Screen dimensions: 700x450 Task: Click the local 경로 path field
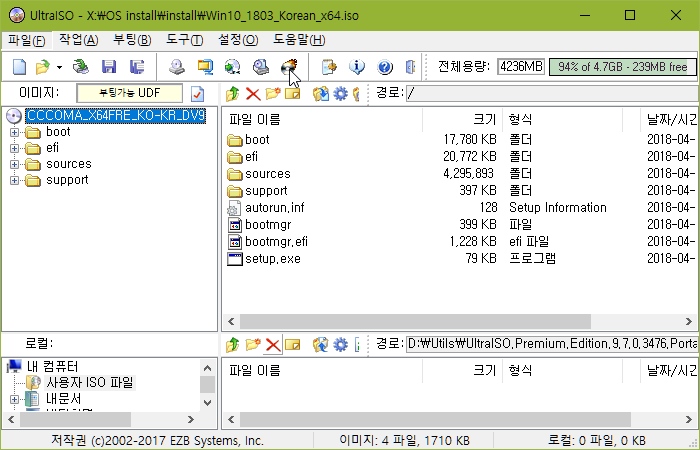point(551,344)
